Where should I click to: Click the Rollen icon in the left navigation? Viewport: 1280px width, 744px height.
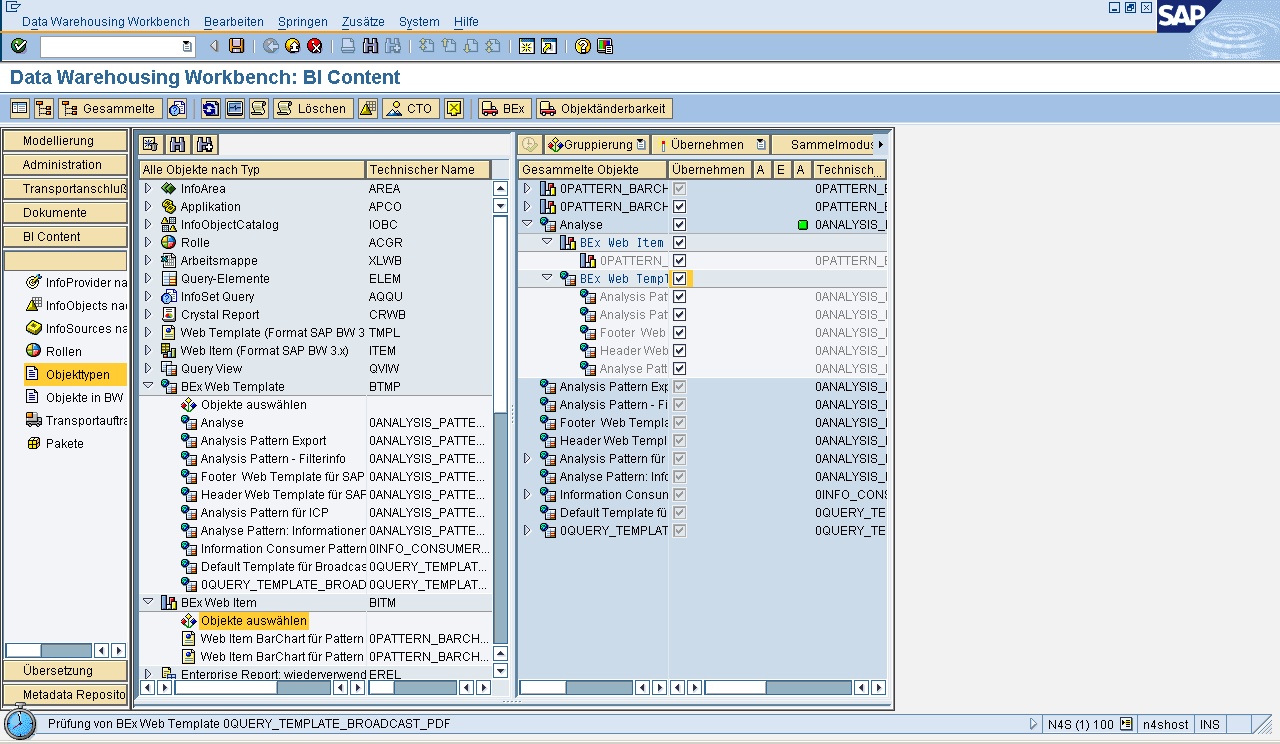coord(34,351)
